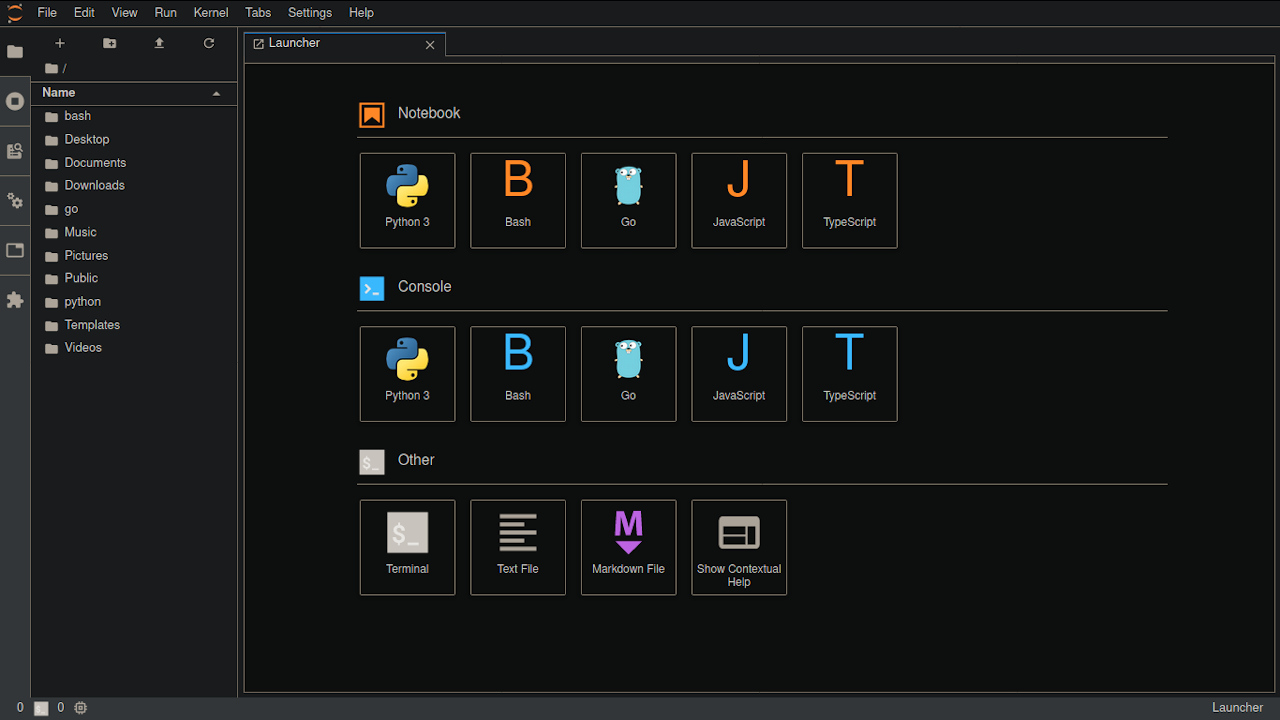Viewport: 1280px width, 720px height.
Task: Select the Documents folder
Action: (x=134, y=163)
